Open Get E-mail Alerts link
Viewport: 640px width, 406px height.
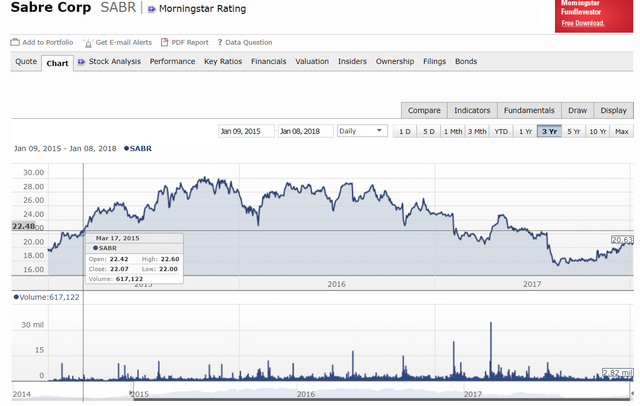[123, 42]
